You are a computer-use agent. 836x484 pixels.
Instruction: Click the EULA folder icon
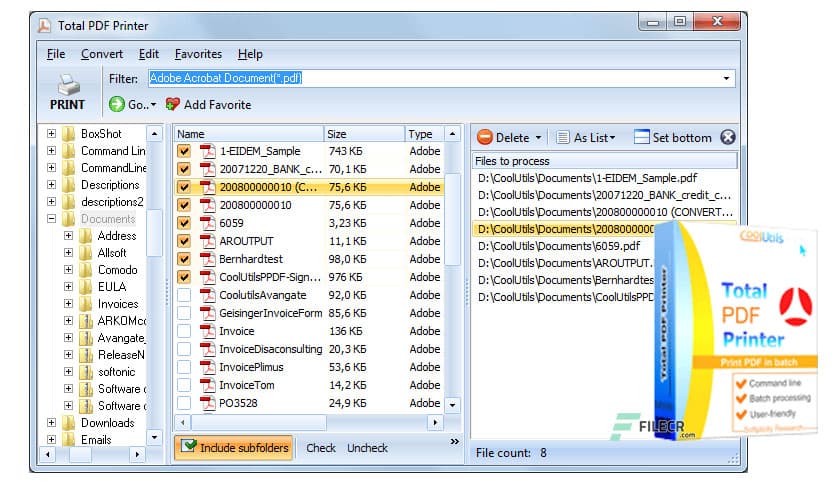pyautogui.click(x=86, y=287)
